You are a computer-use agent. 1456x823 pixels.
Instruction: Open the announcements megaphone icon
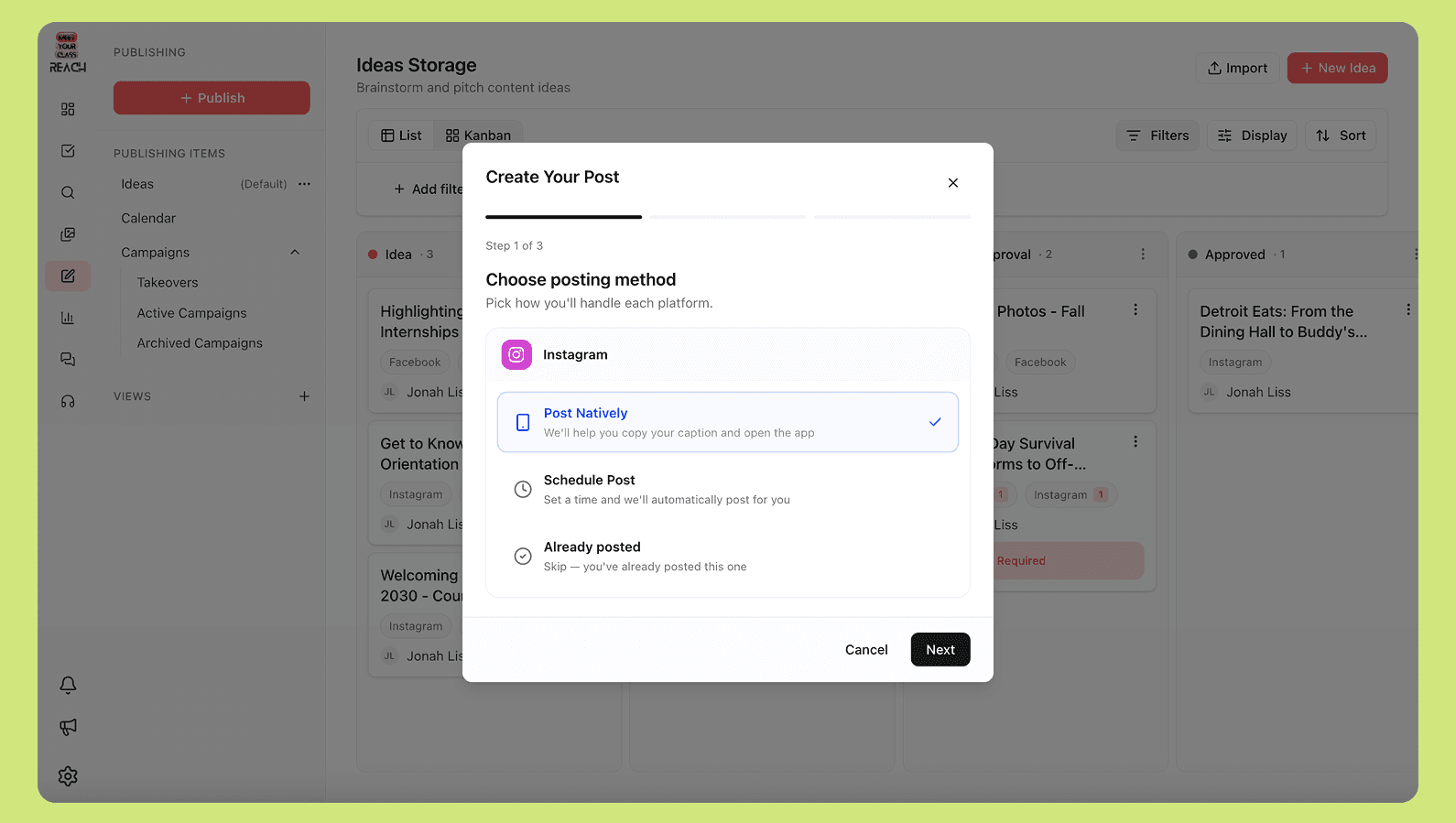tap(68, 727)
